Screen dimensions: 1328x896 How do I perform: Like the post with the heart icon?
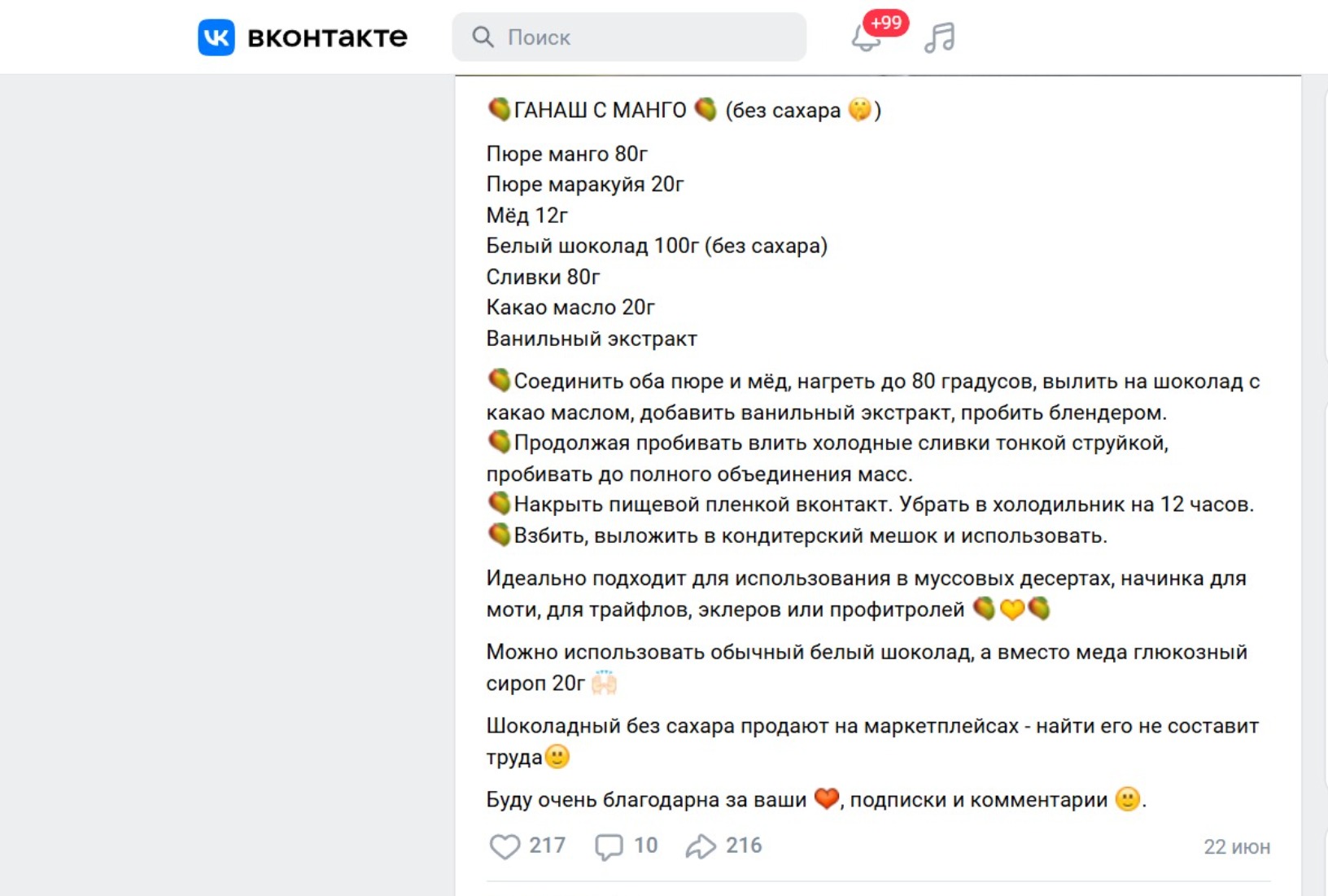[x=505, y=846]
